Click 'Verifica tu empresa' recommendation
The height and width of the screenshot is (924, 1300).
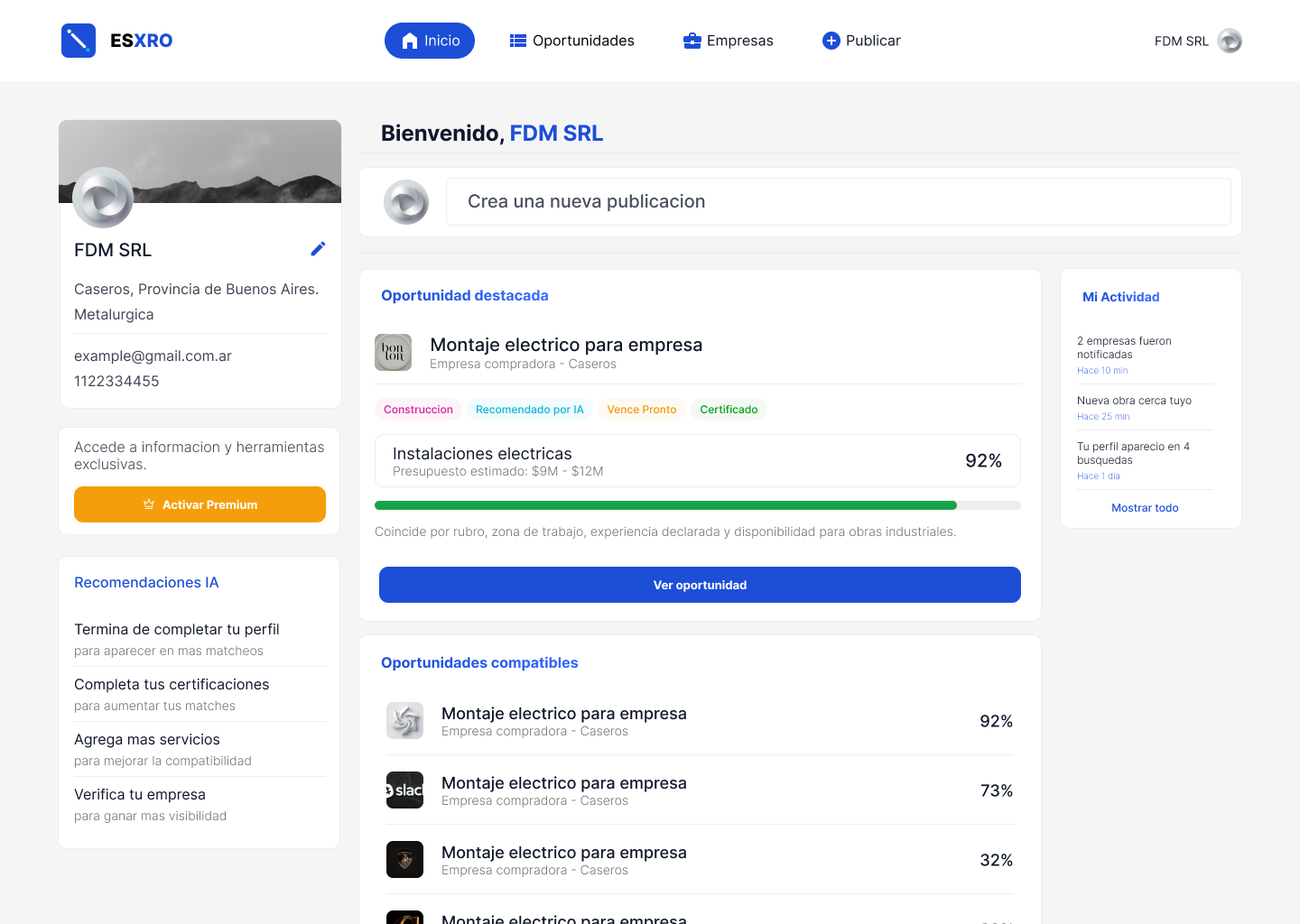[x=200, y=804]
